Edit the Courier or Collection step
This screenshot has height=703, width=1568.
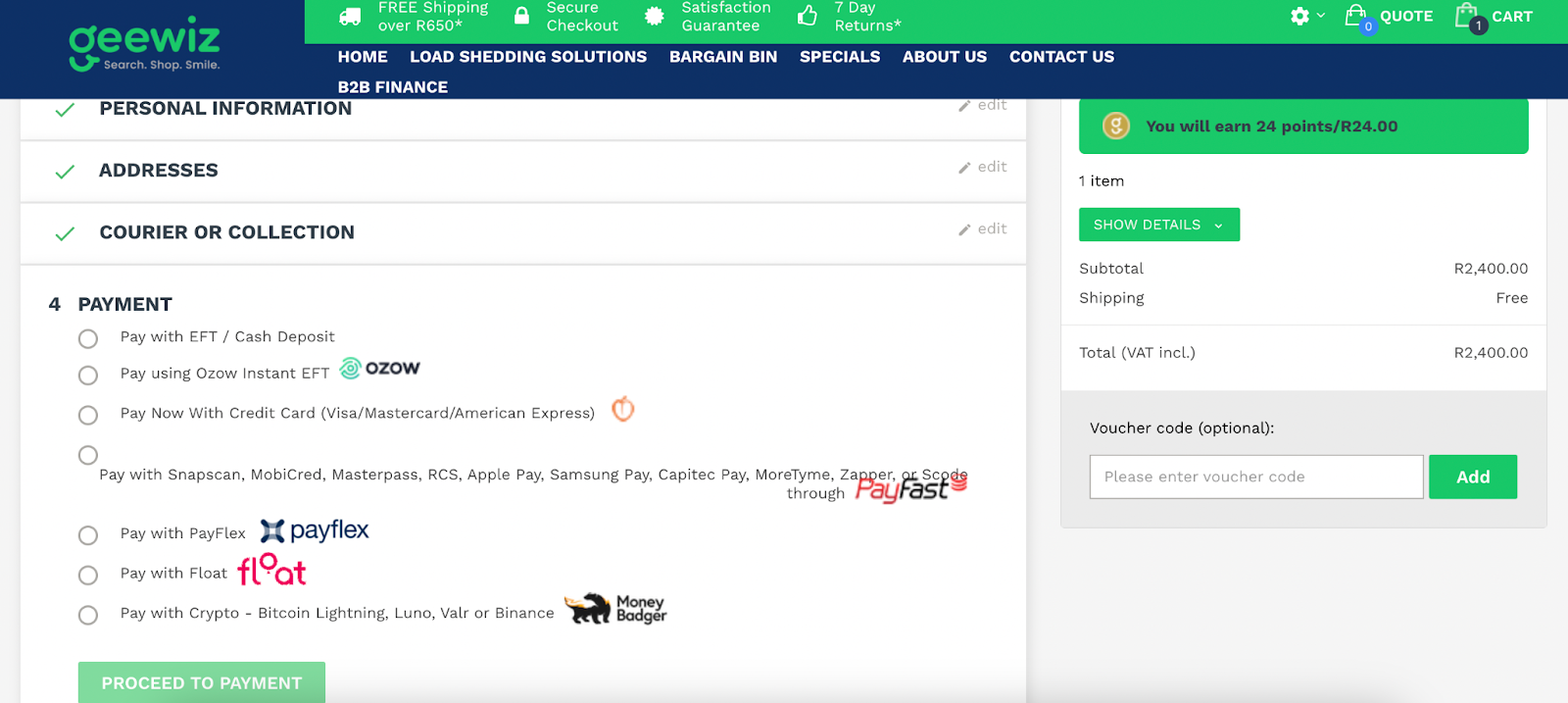click(983, 228)
